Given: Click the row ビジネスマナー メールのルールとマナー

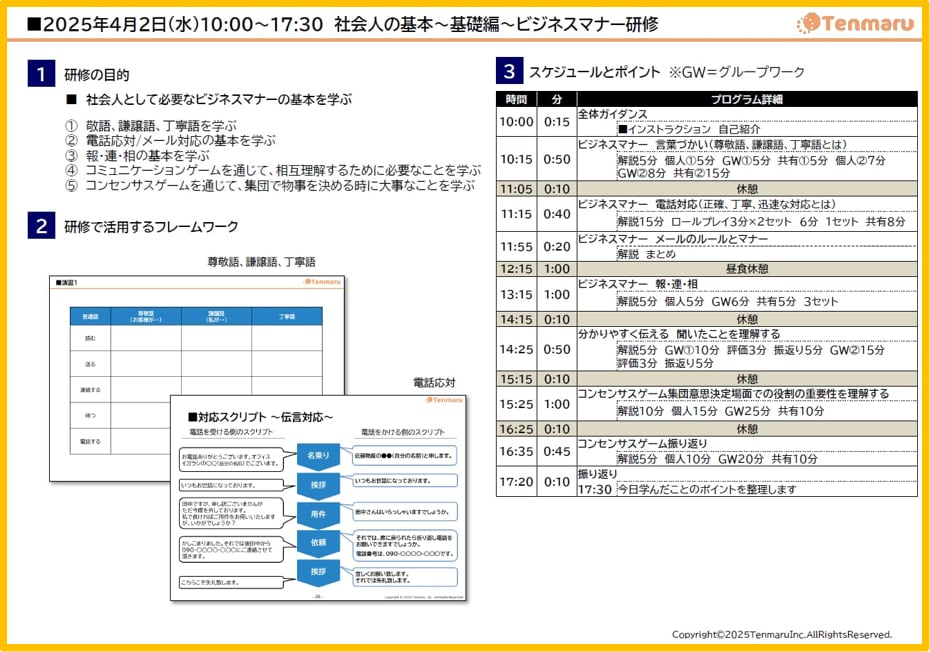Looking at the screenshot, I should 673,238.
